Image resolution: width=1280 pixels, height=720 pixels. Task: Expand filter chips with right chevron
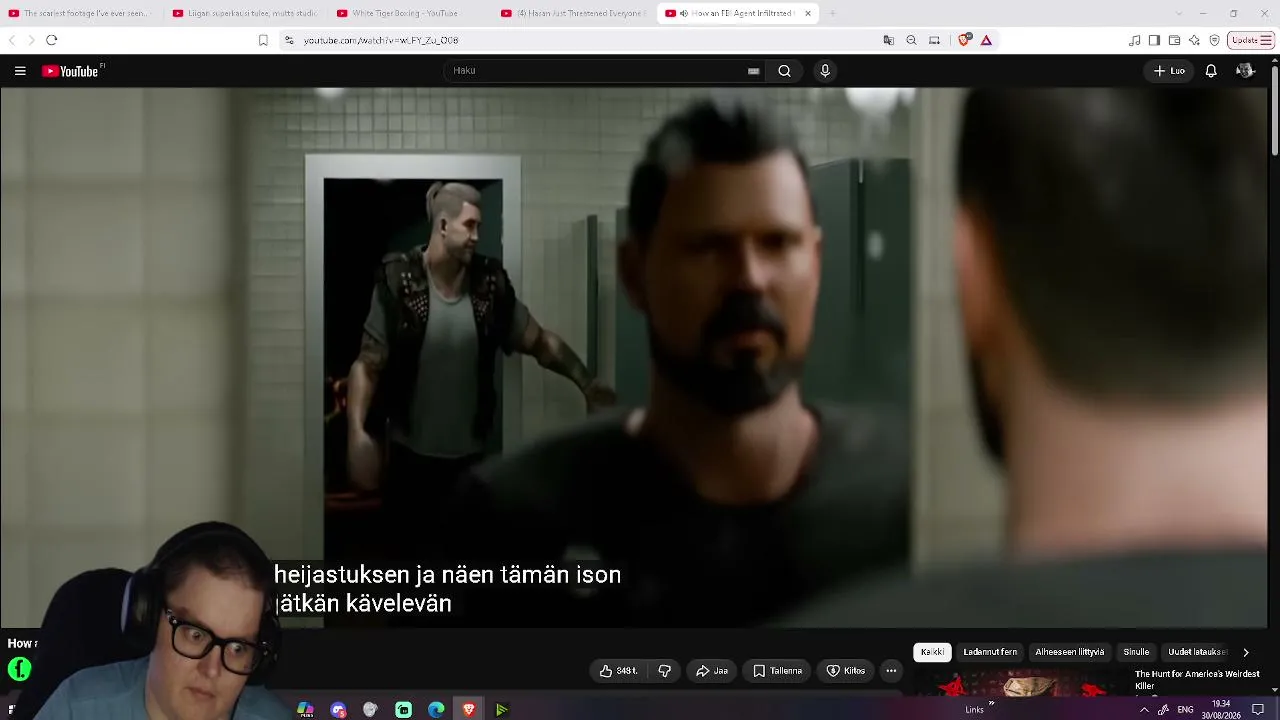(1246, 652)
